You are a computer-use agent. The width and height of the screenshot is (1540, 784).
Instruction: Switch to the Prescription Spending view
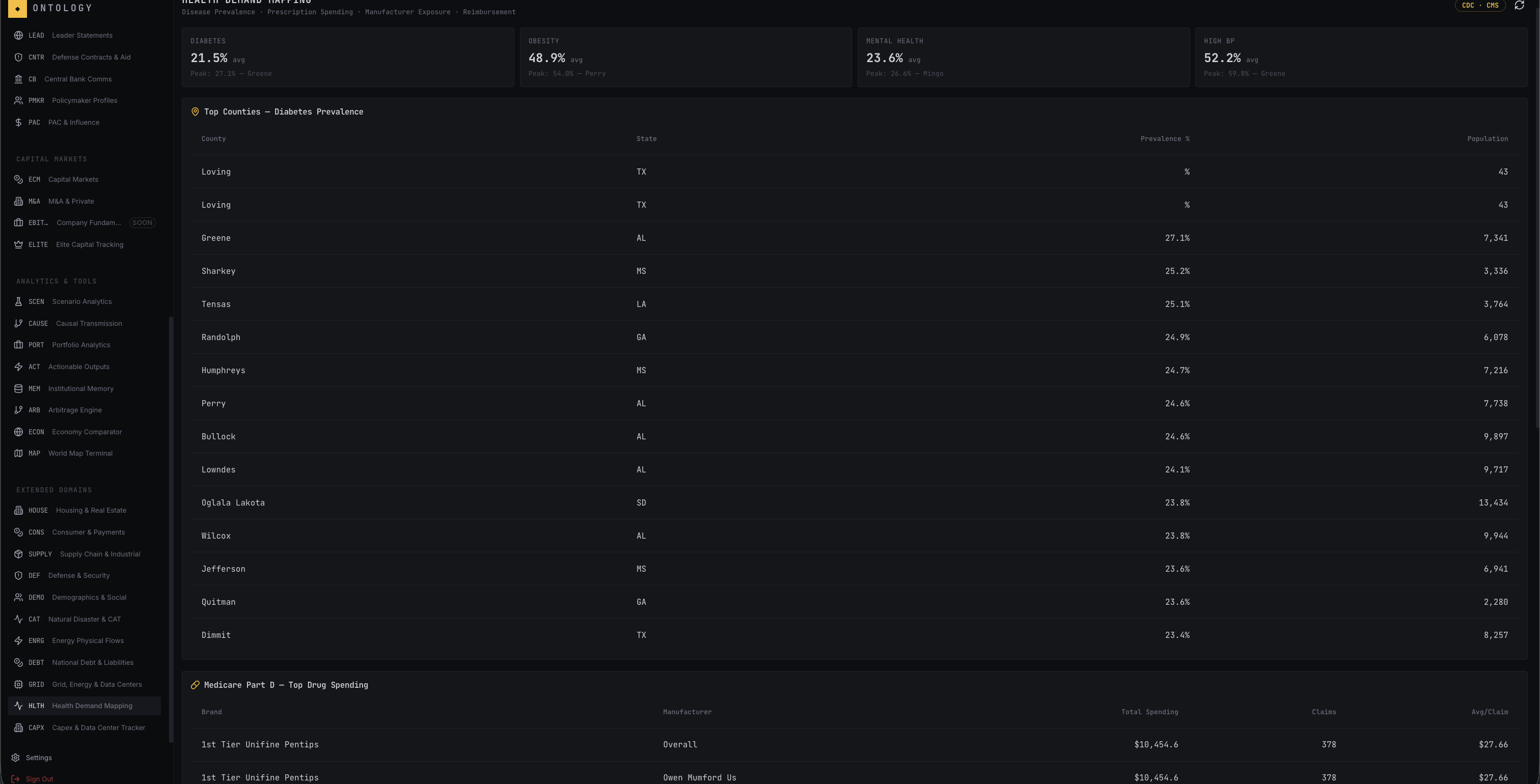coord(310,11)
